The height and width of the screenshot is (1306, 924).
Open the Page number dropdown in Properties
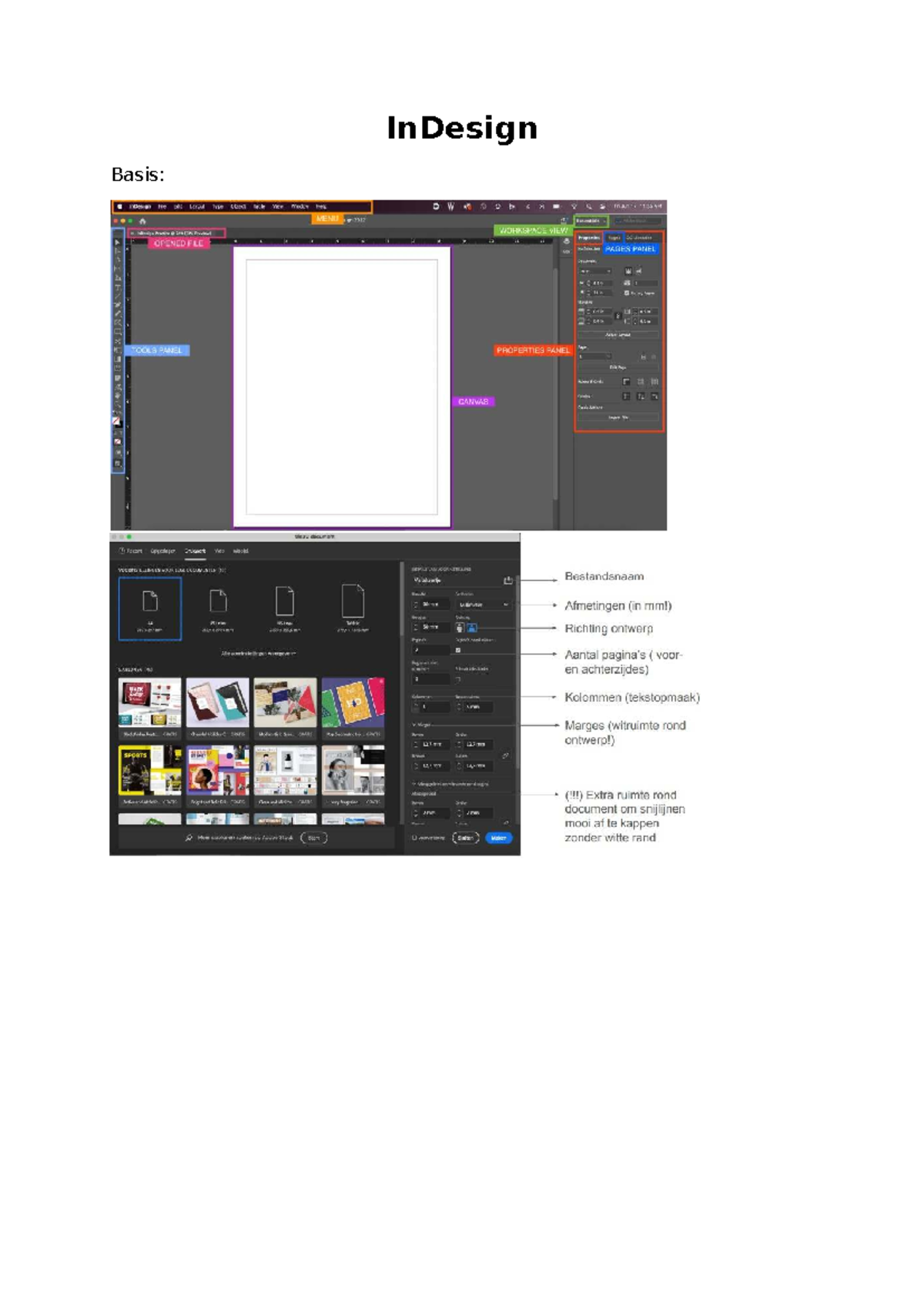595,357
